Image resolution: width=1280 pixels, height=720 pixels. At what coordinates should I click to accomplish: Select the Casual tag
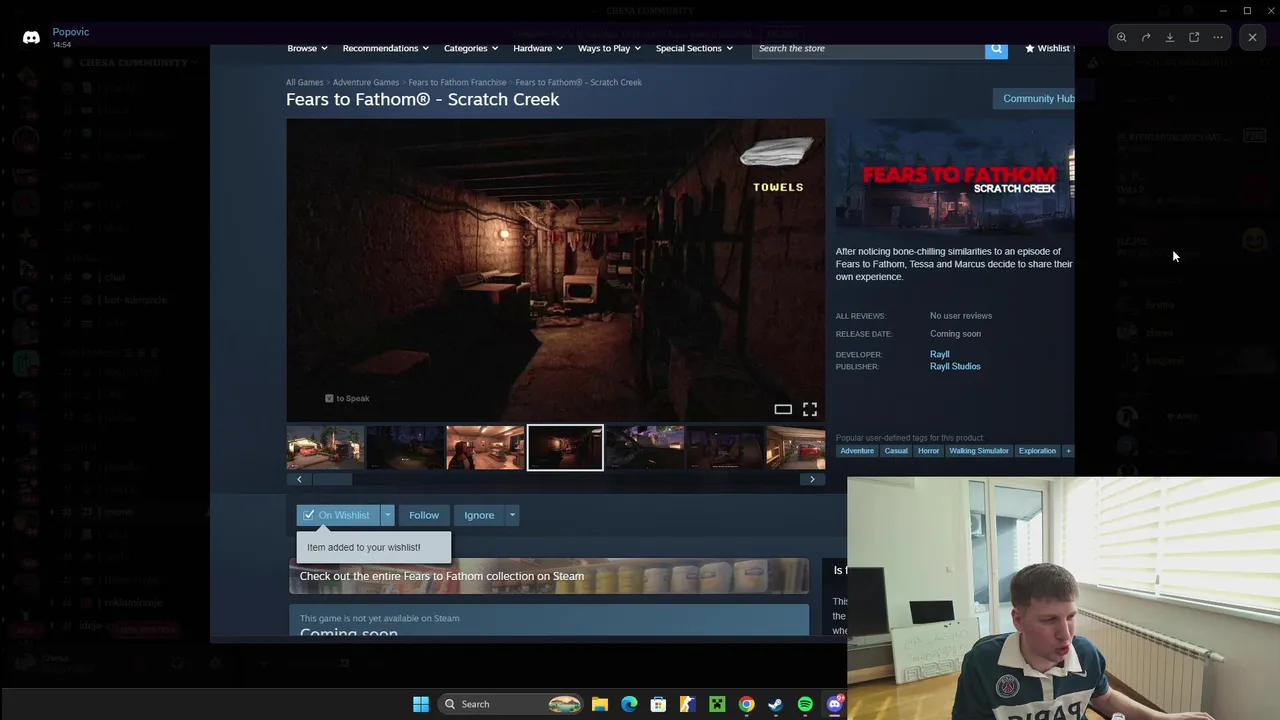[x=896, y=451]
